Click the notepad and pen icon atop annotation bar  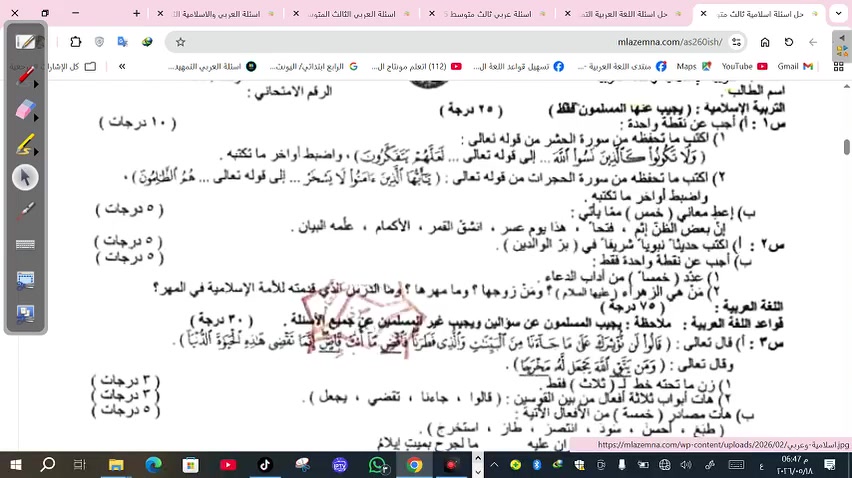click(x=25, y=41)
